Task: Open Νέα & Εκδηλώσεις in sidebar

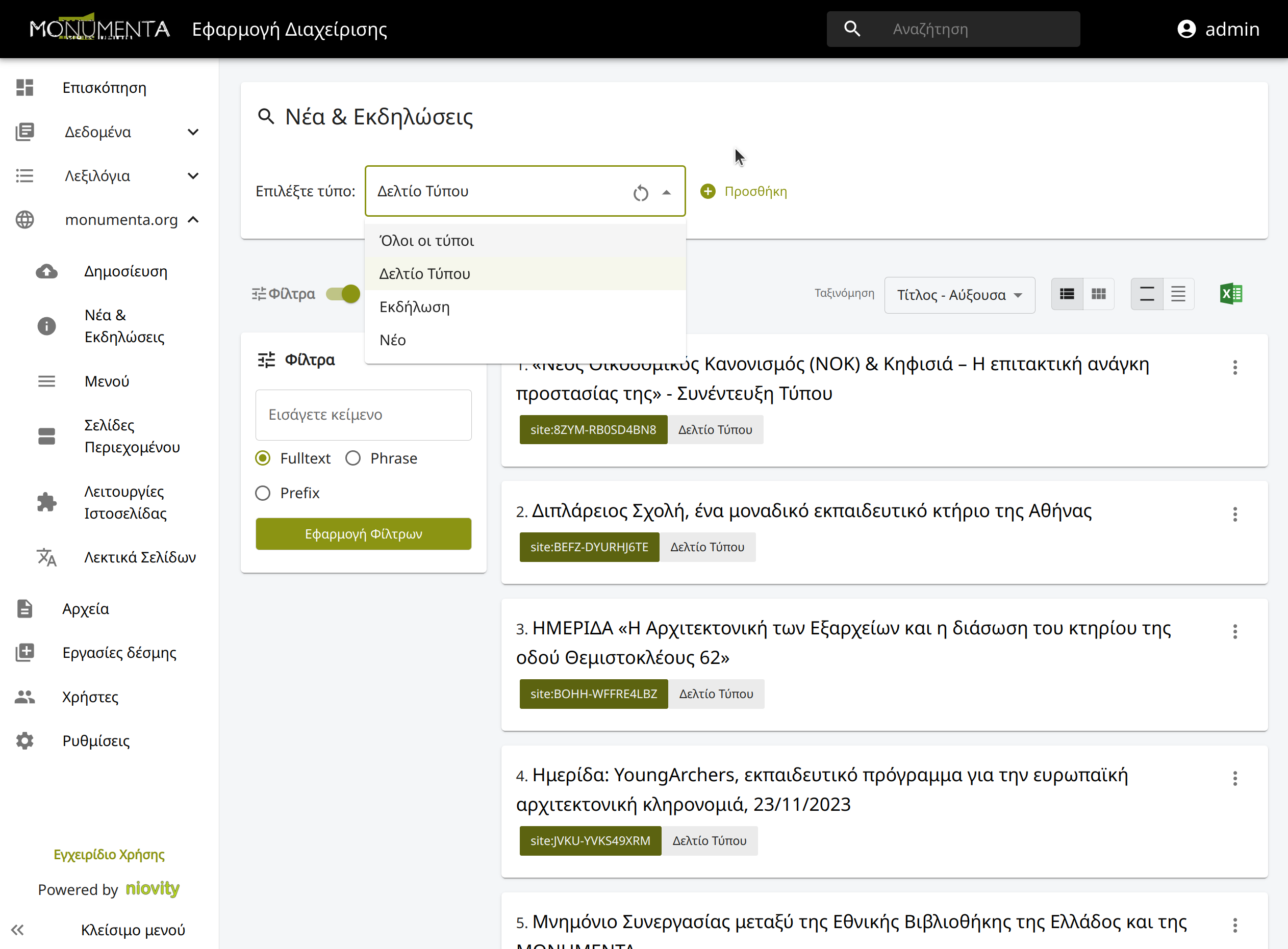Action: (x=124, y=326)
